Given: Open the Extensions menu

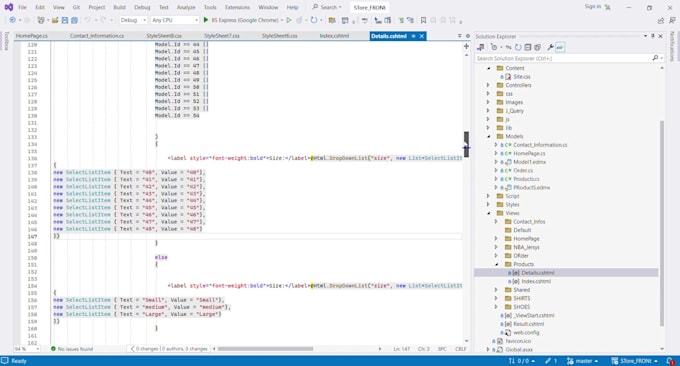Looking at the screenshot, I should coord(237,7).
